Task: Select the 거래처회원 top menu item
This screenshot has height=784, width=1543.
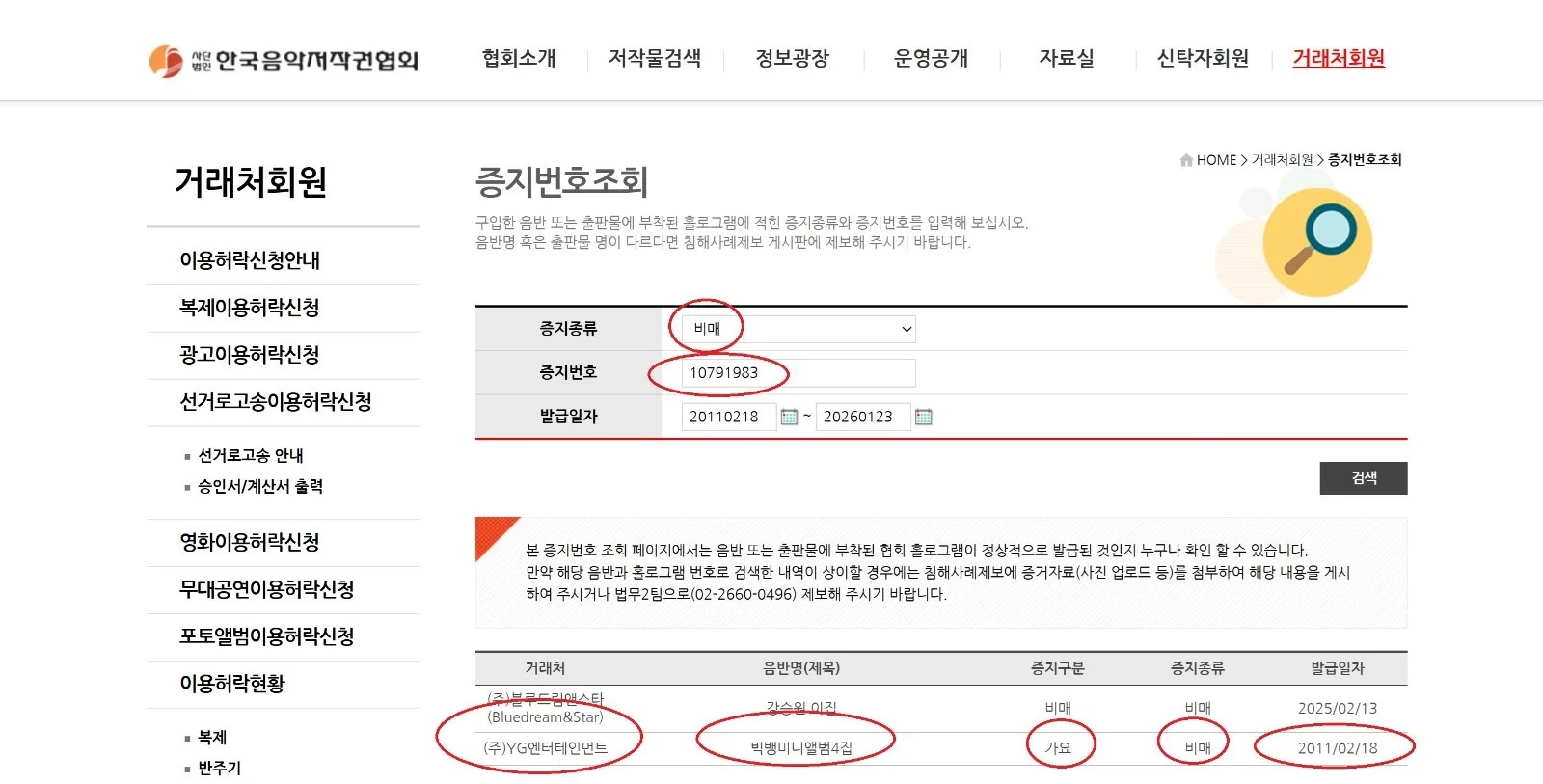Action: click(x=1339, y=58)
